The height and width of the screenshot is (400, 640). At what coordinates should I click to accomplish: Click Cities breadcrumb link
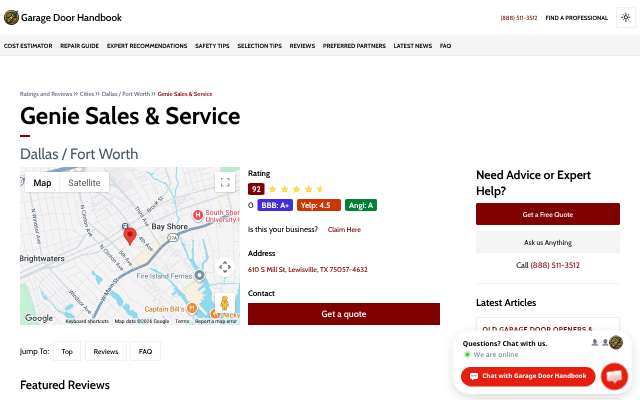[87, 94]
